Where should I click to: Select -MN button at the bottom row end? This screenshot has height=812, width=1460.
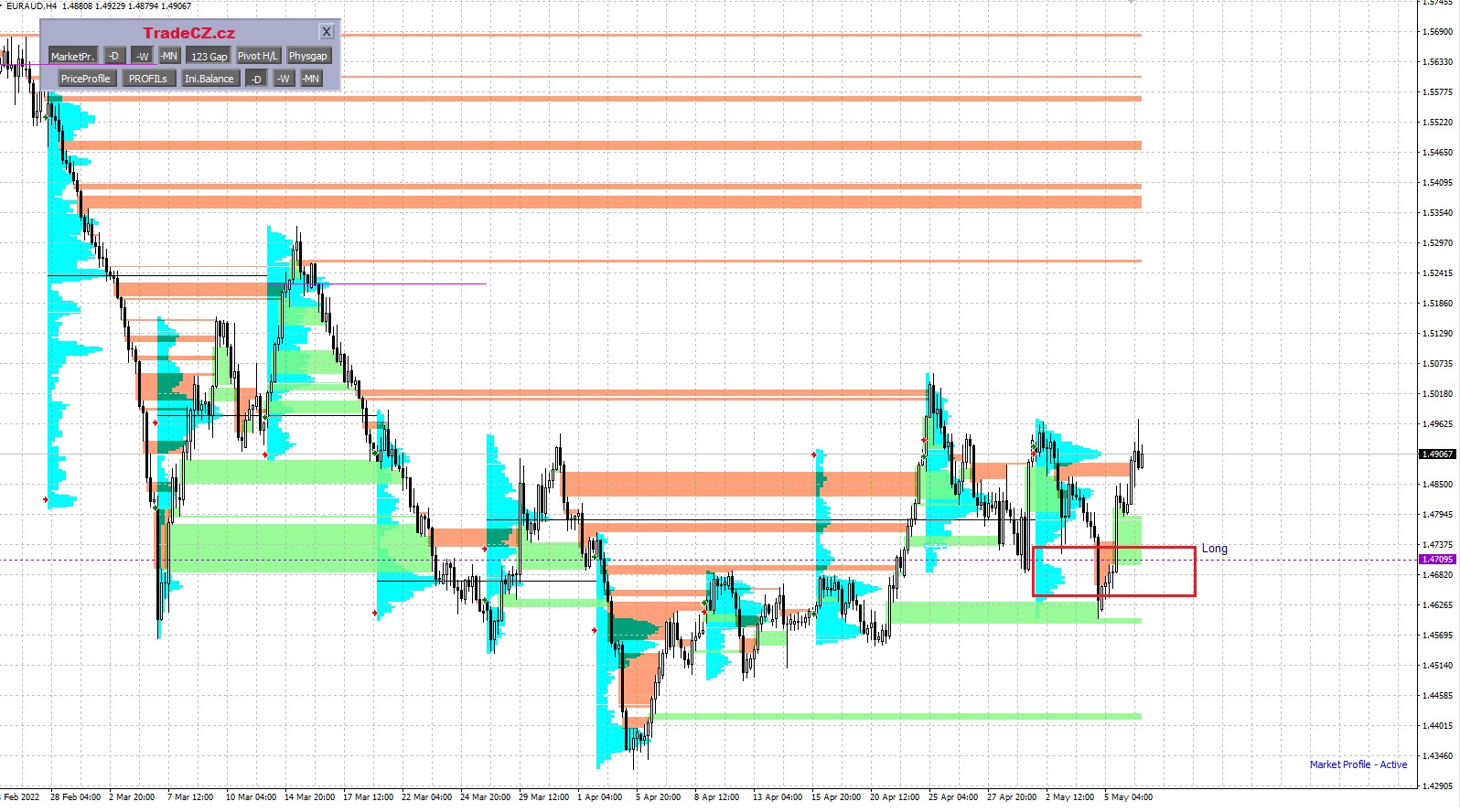click(x=311, y=80)
